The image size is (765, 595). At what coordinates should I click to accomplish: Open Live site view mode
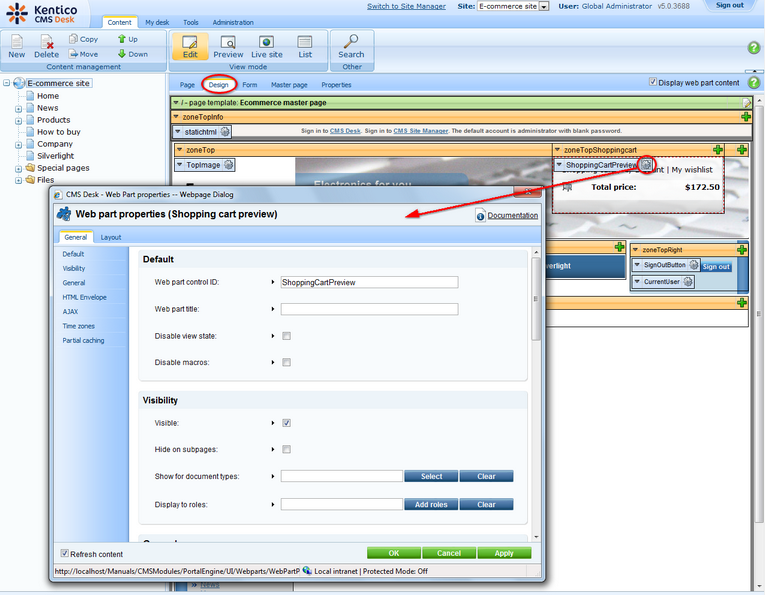click(x=266, y=47)
